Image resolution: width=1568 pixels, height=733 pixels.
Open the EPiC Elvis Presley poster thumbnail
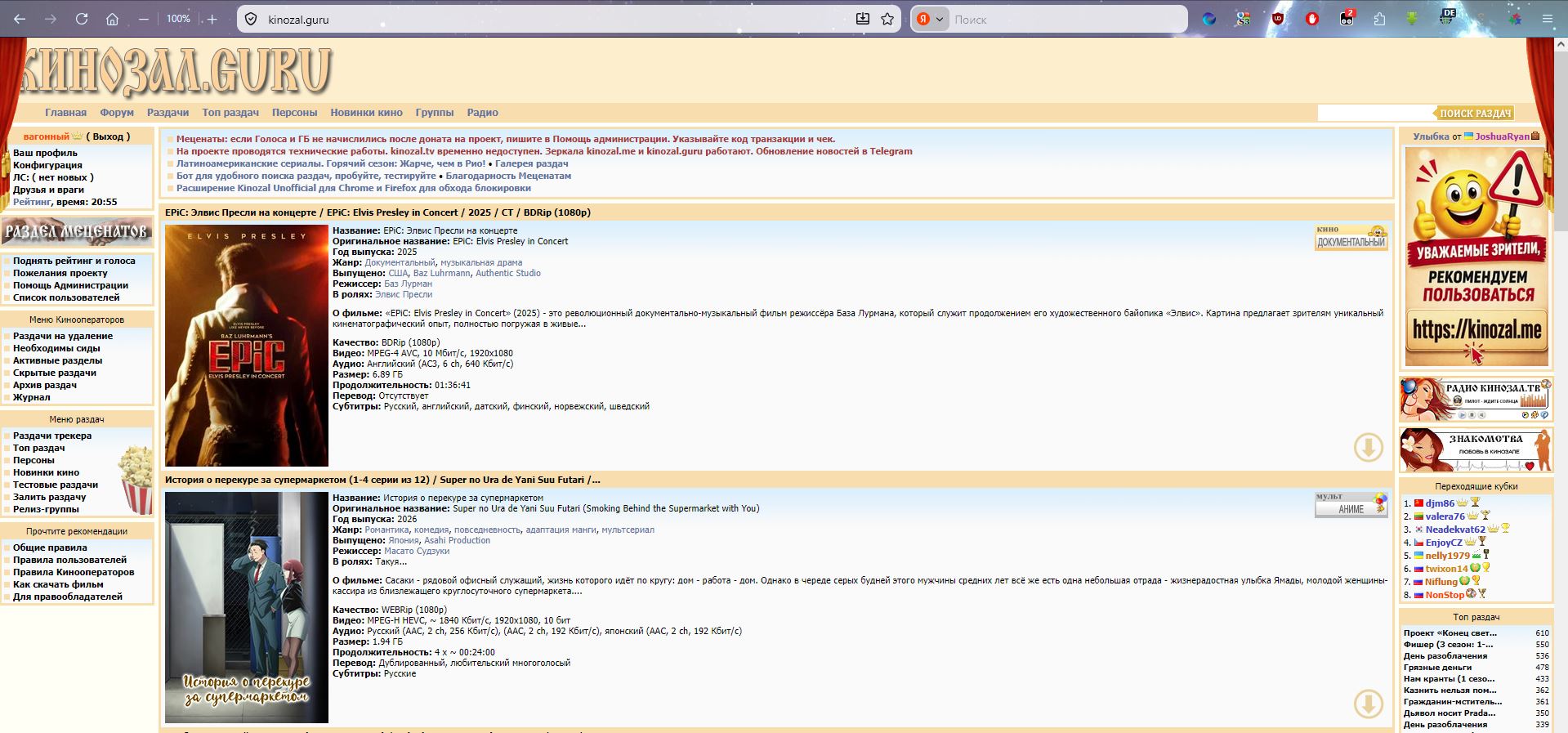point(247,346)
